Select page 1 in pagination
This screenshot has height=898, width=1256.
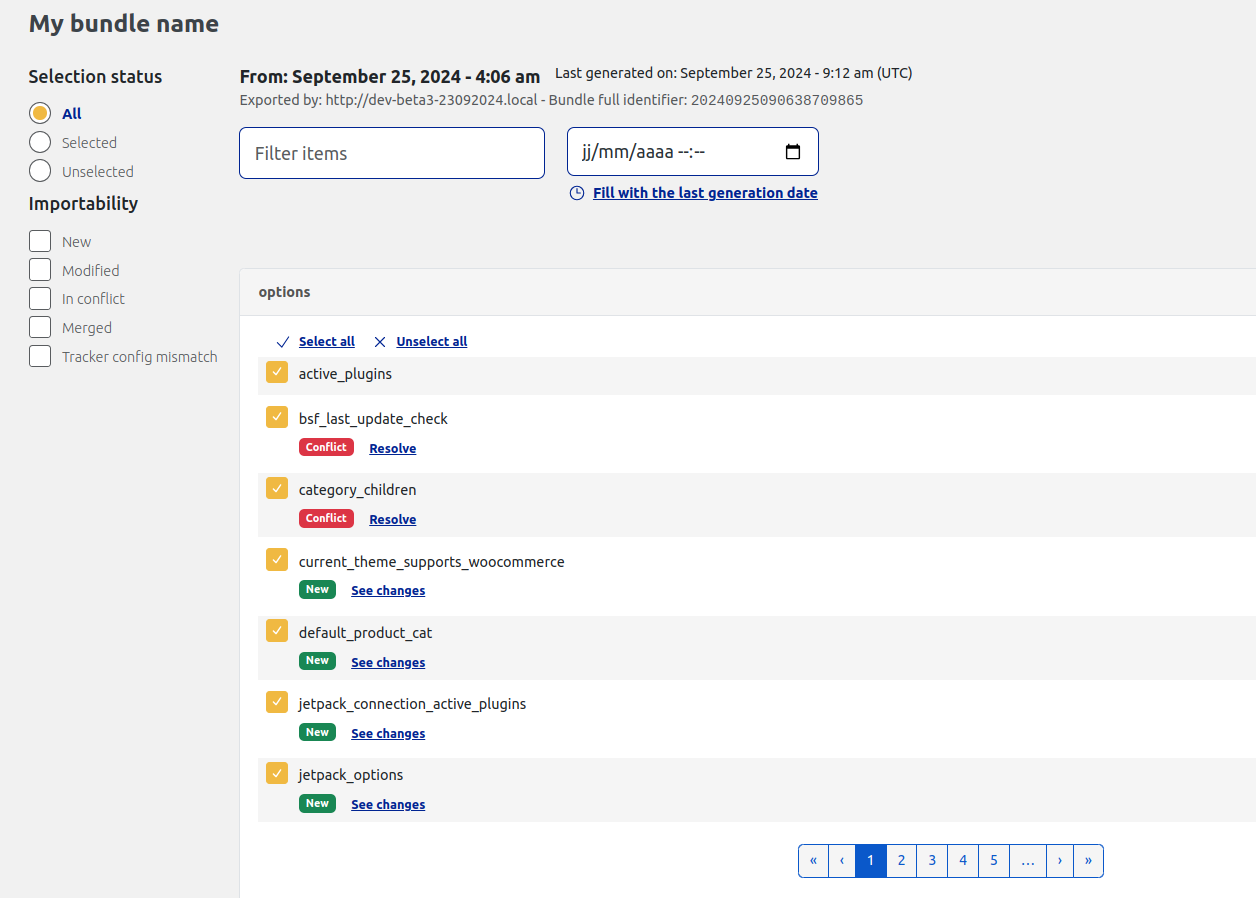pyautogui.click(x=871, y=861)
